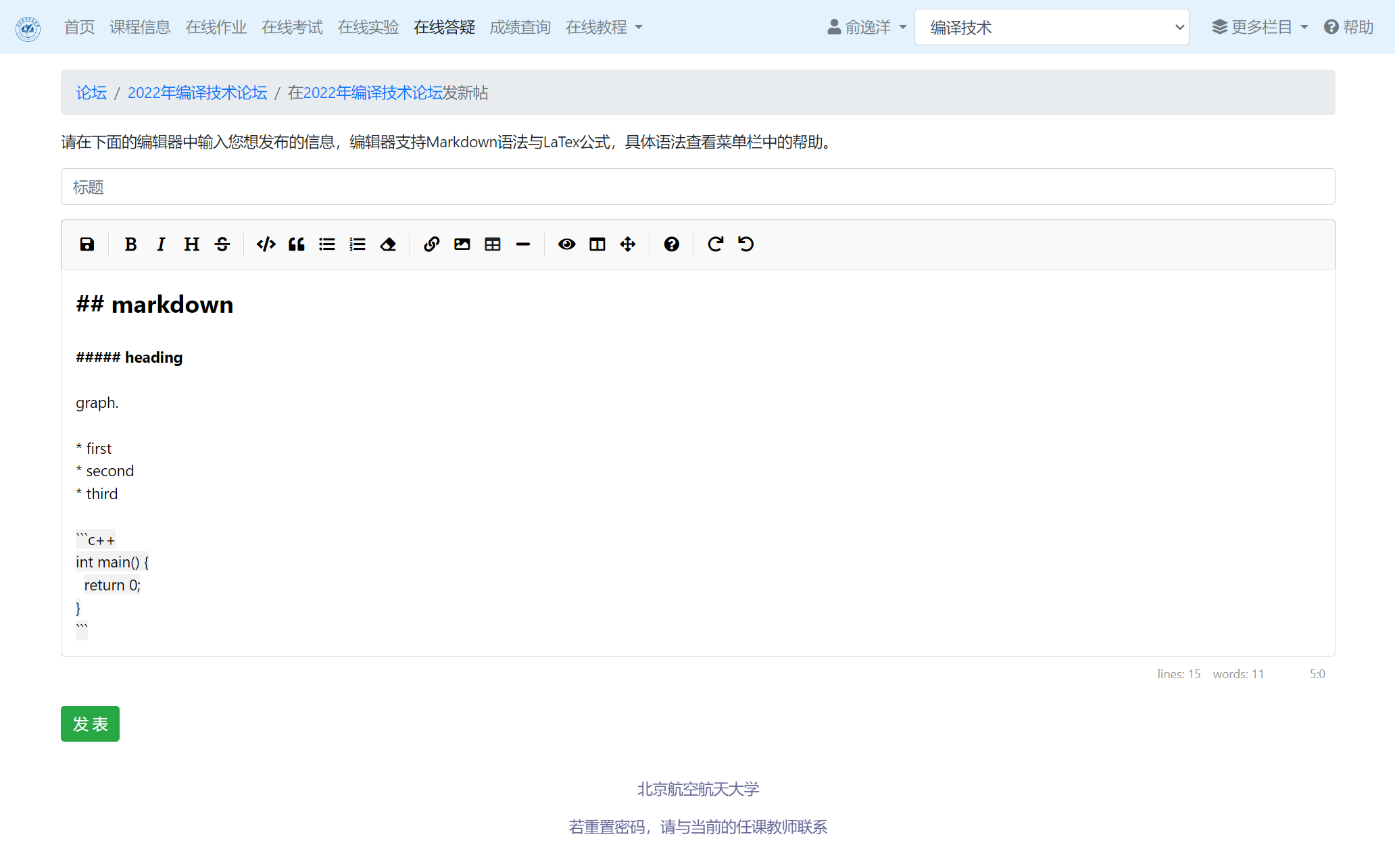Insert a hyperlink
Viewport: 1395px width, 868px height.
pos(432,245)
